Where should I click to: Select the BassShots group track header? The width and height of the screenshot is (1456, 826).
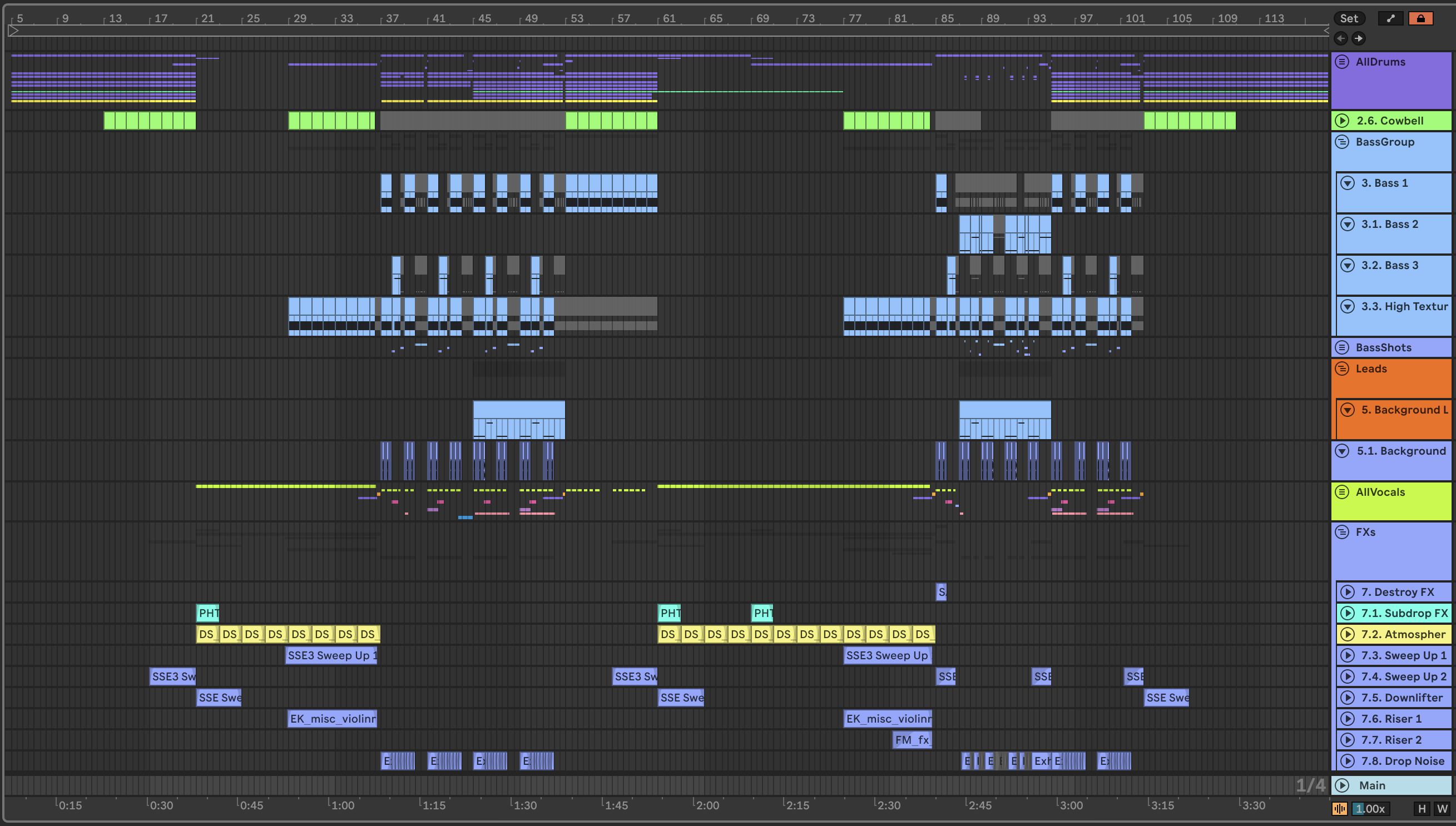1383,347
